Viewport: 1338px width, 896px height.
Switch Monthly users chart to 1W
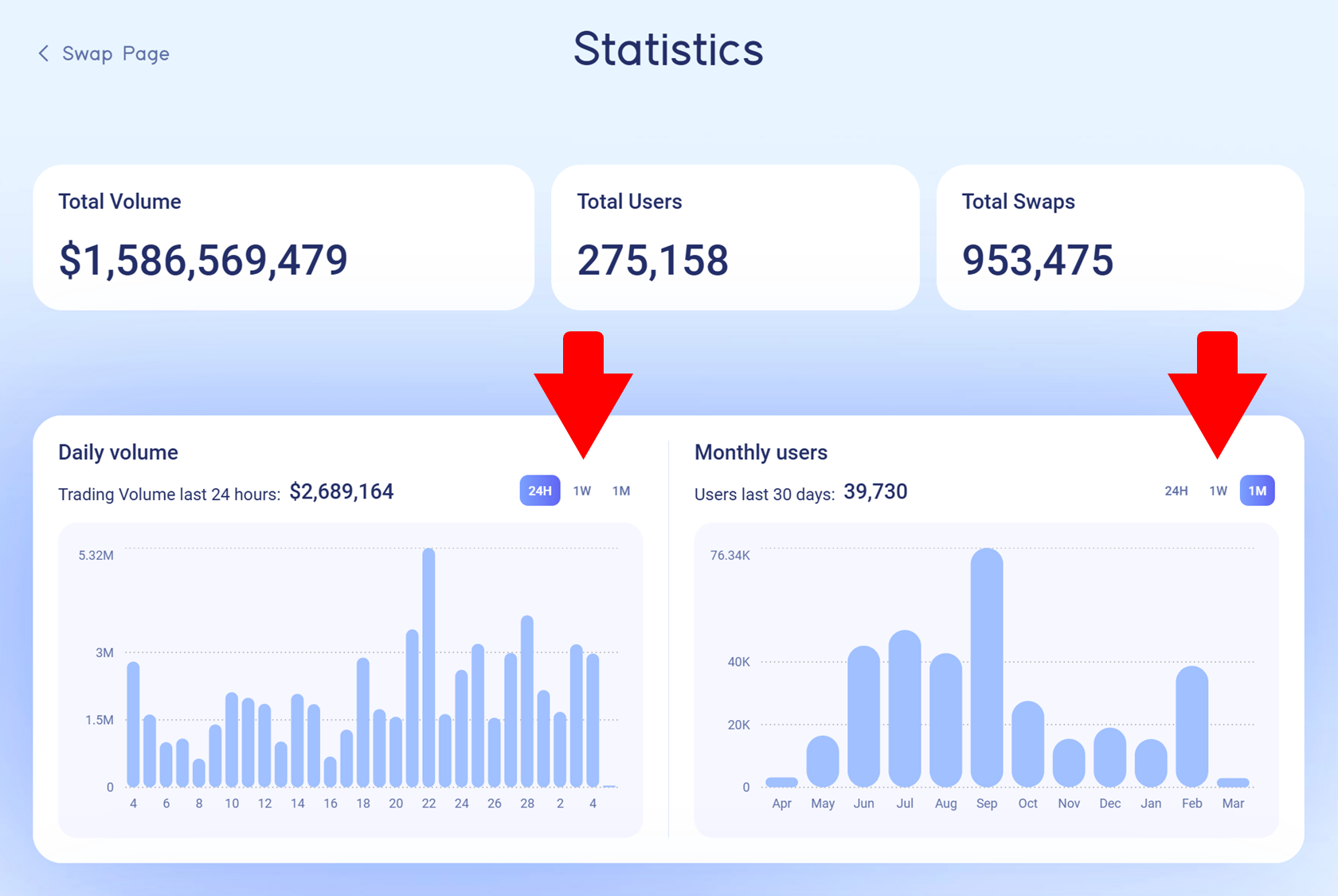[x=1218, y=491]
